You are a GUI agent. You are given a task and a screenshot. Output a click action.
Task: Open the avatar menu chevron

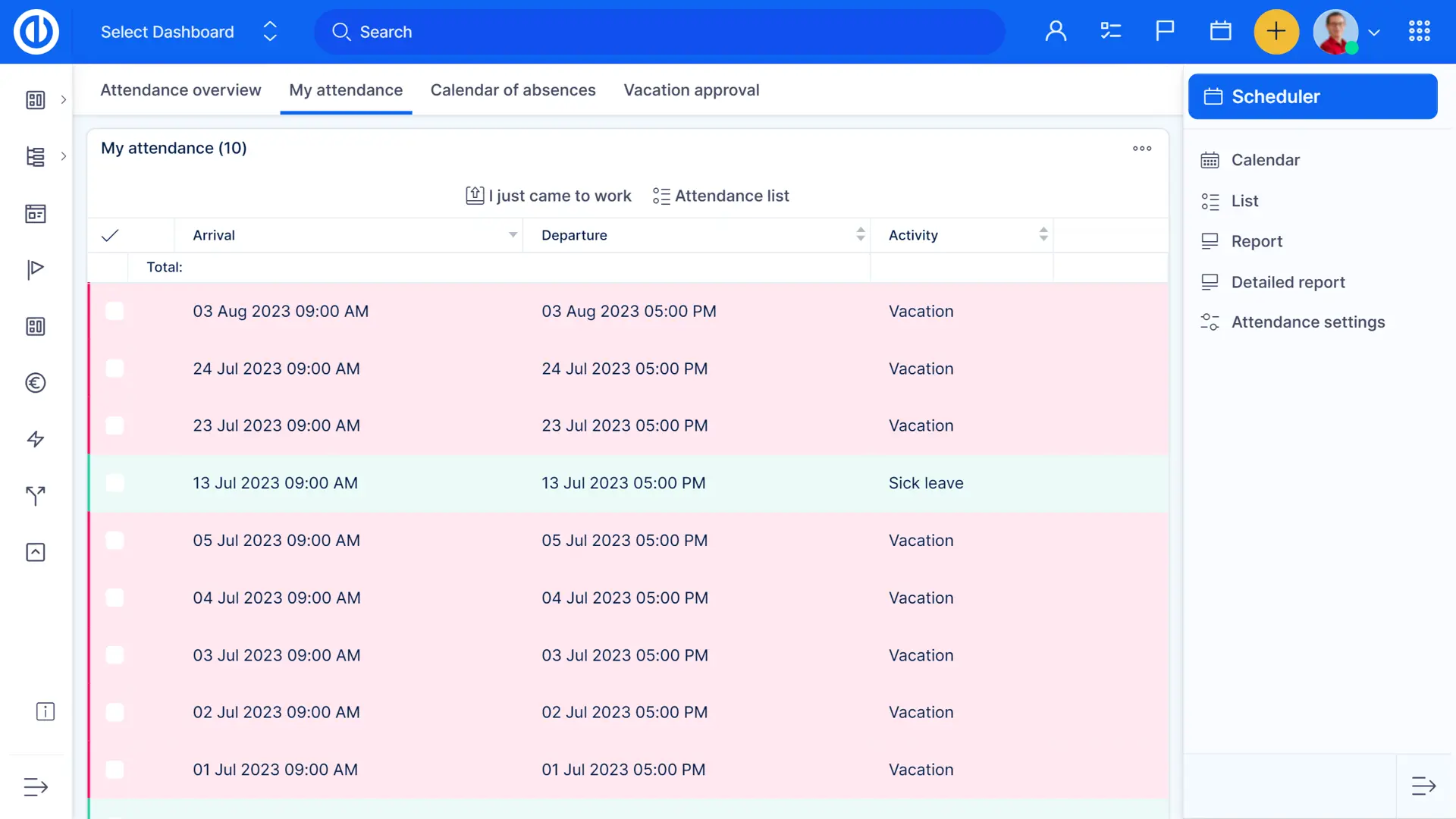coord(1374,33)
